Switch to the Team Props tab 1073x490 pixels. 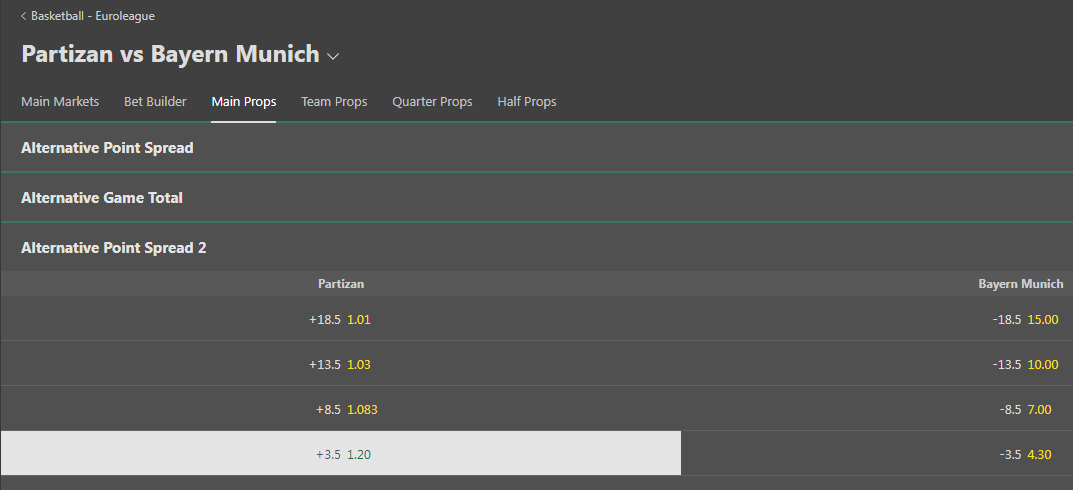(x=334, y=102)
